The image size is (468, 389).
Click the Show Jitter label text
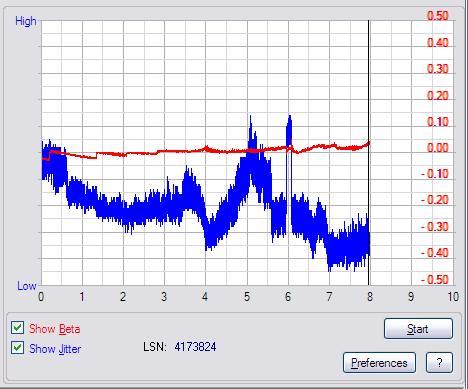click(55, 349)
